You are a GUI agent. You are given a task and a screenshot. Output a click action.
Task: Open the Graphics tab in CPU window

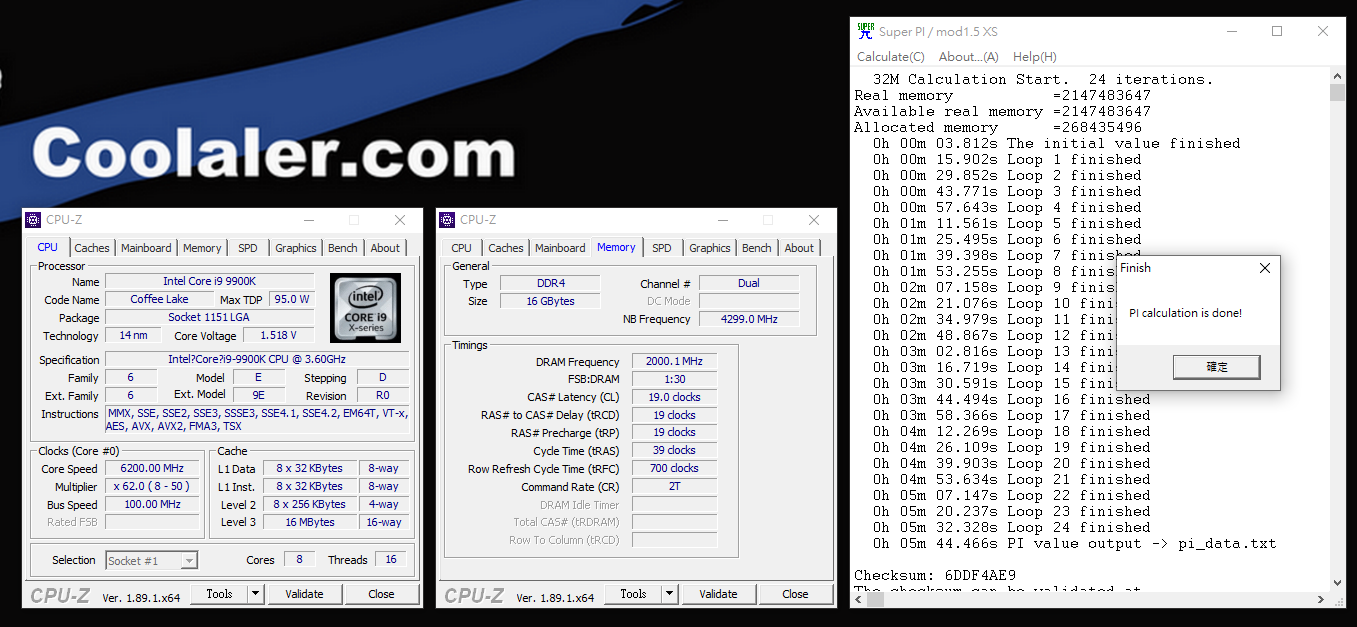(296, 248)
